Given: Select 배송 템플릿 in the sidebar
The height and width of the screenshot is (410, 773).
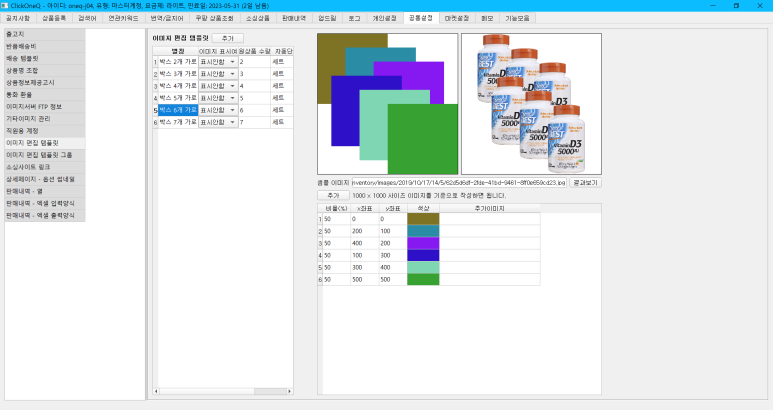Looking at the screenshot, I should (x=45, y=58).
